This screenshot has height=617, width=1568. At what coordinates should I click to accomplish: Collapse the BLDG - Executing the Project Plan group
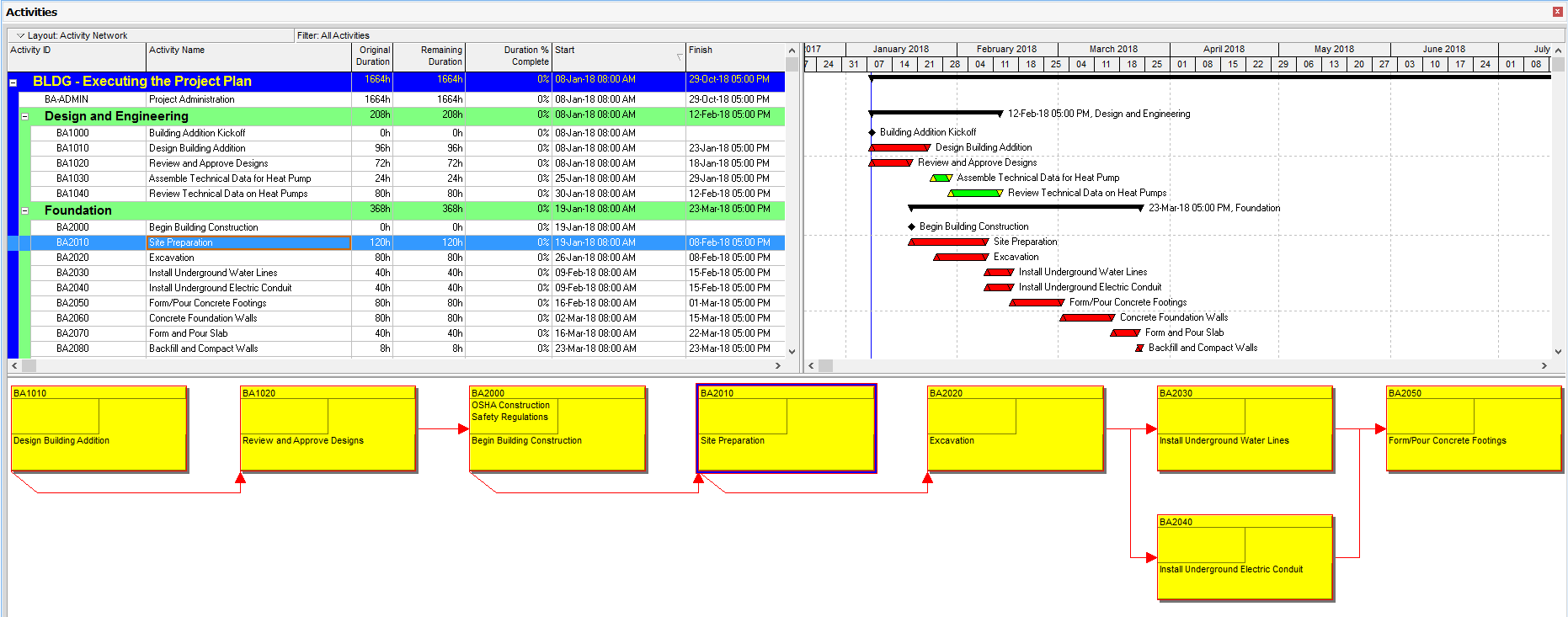click(x=13, y=82)
